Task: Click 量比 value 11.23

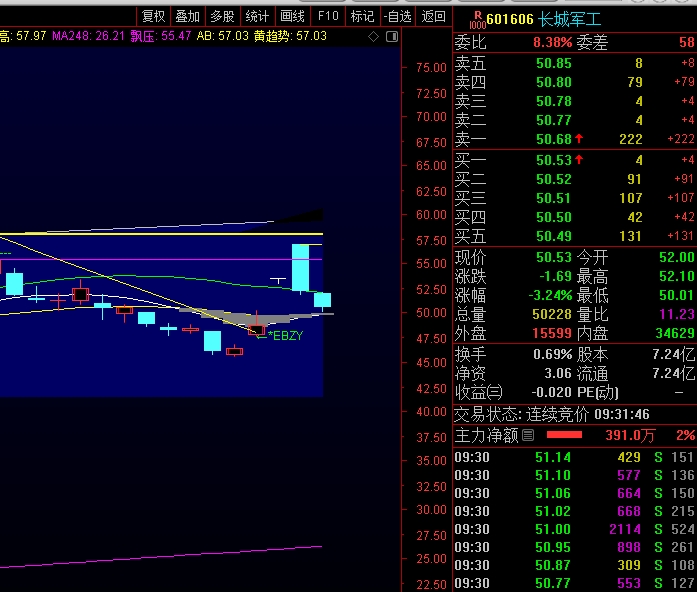Action: coord(677,314)
